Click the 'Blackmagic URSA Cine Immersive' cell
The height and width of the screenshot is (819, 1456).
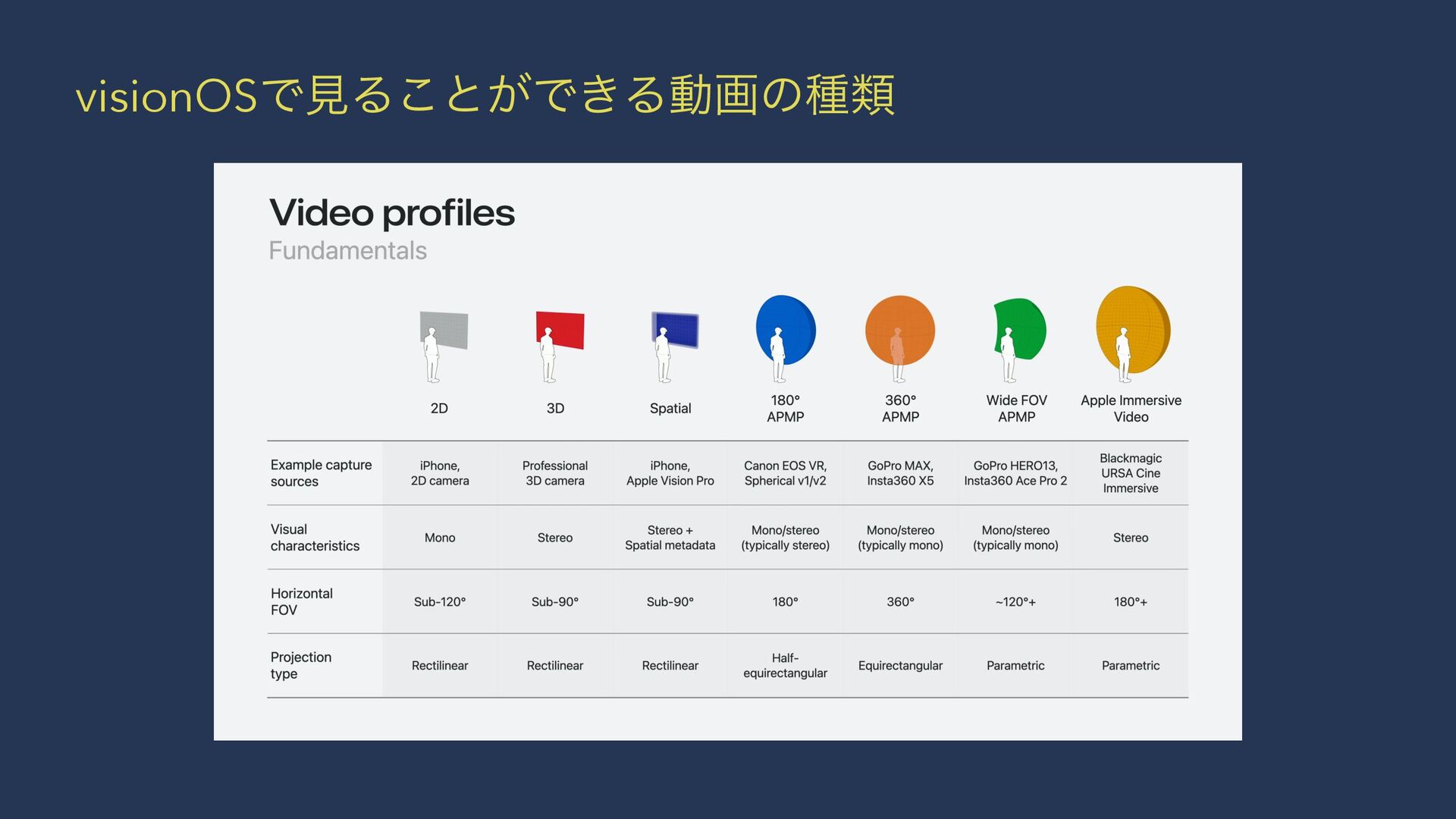[1131, 473]
